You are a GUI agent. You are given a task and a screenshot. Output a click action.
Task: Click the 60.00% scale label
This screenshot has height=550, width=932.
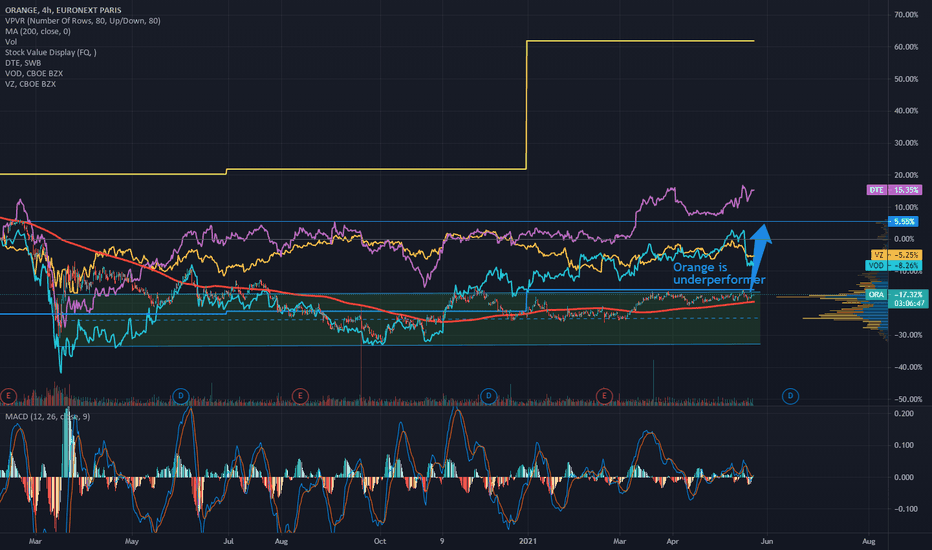[906, 47]
